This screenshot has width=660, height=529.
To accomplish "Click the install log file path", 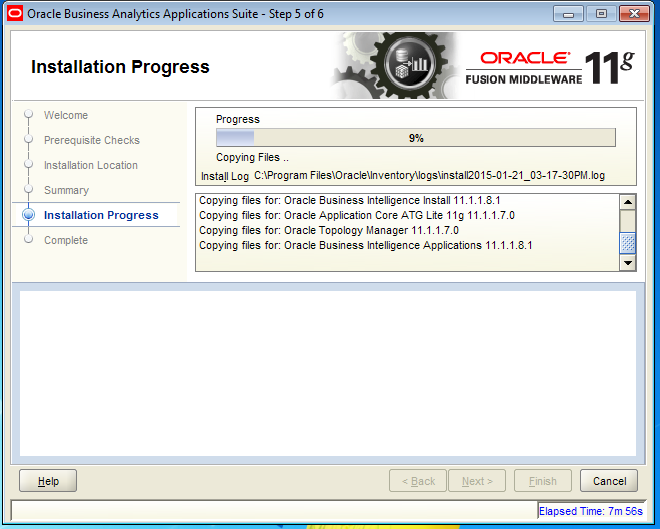I will (429, 175).
